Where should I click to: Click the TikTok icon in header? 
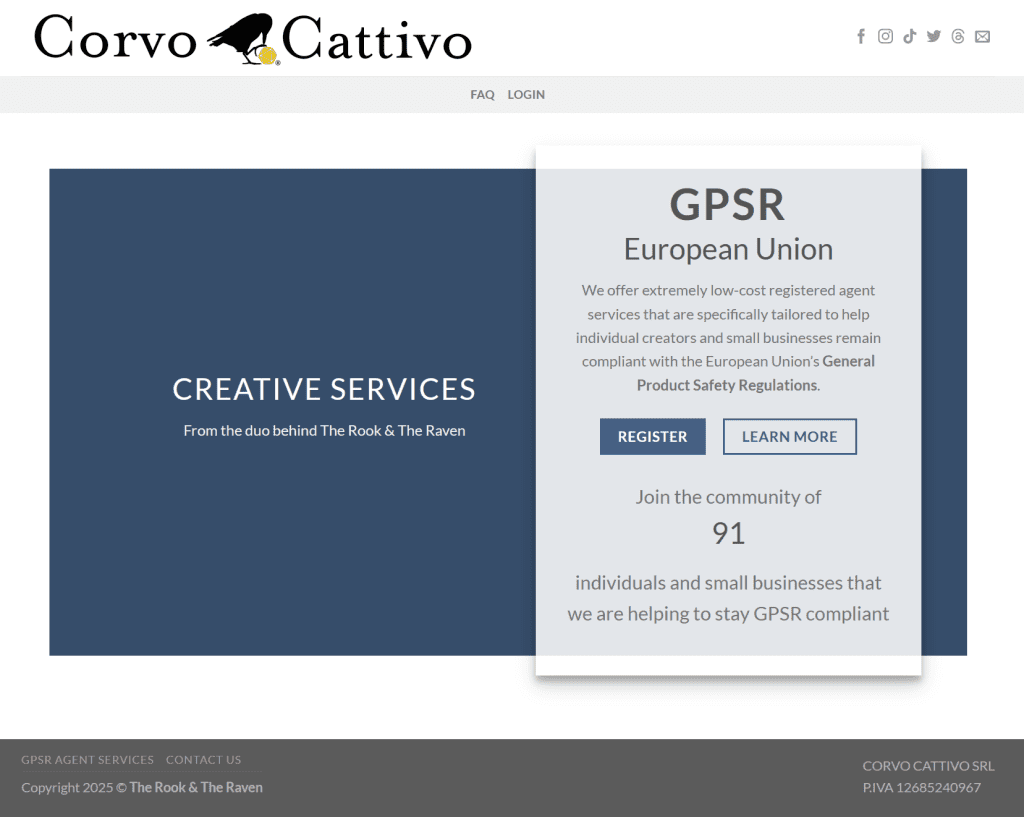(x=909, y=37)
